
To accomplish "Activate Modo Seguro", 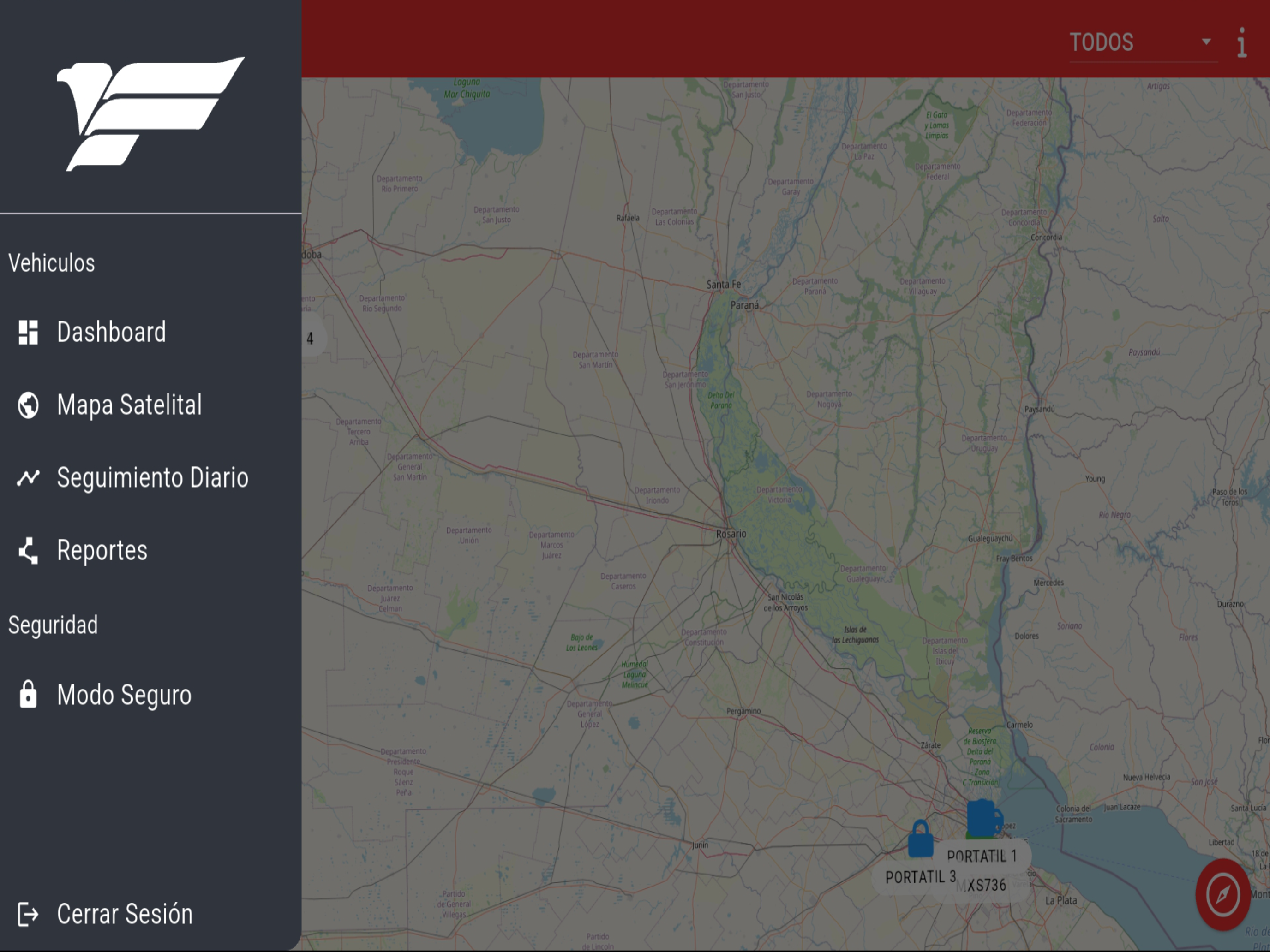I will (x=150, y=695).
